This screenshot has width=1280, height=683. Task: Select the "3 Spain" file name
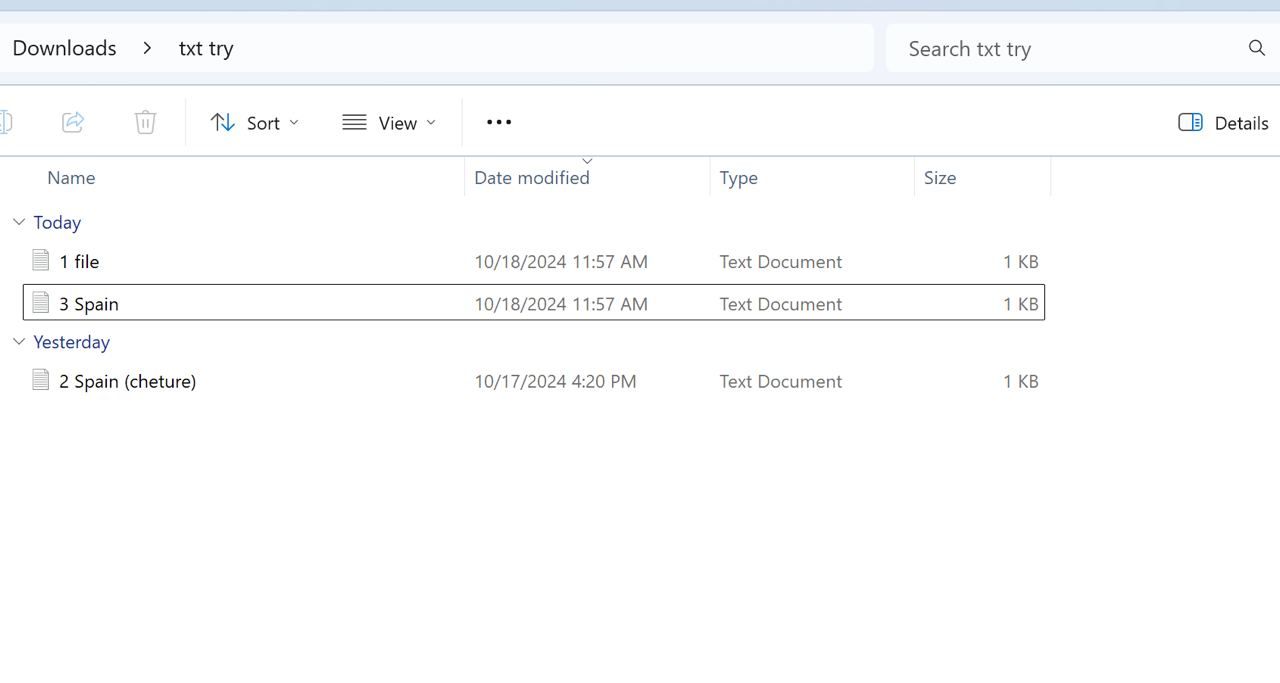89,304
